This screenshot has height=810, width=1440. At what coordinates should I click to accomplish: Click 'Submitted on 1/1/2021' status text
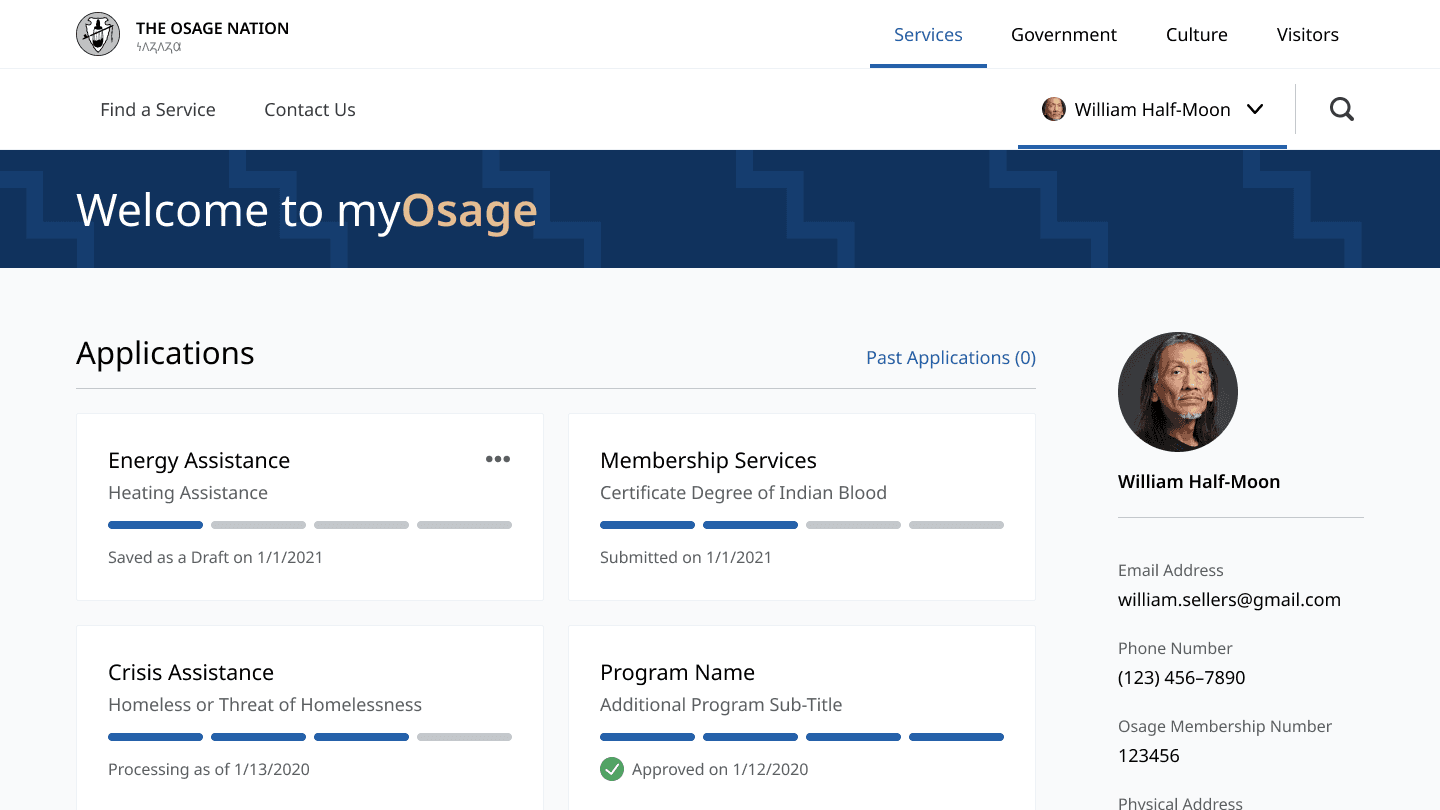click(x=686, y=557)
